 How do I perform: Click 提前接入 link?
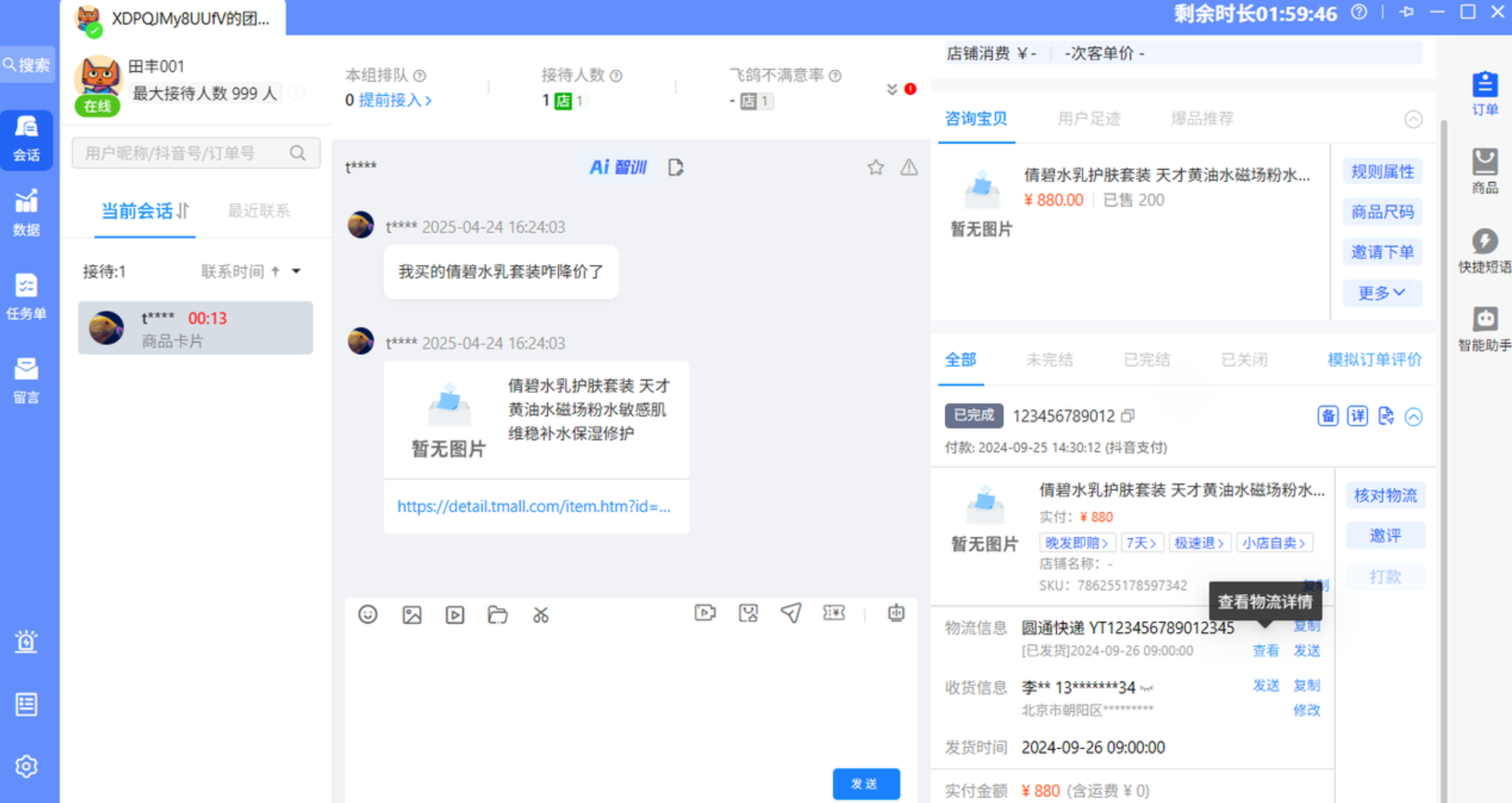coord(395,101)
